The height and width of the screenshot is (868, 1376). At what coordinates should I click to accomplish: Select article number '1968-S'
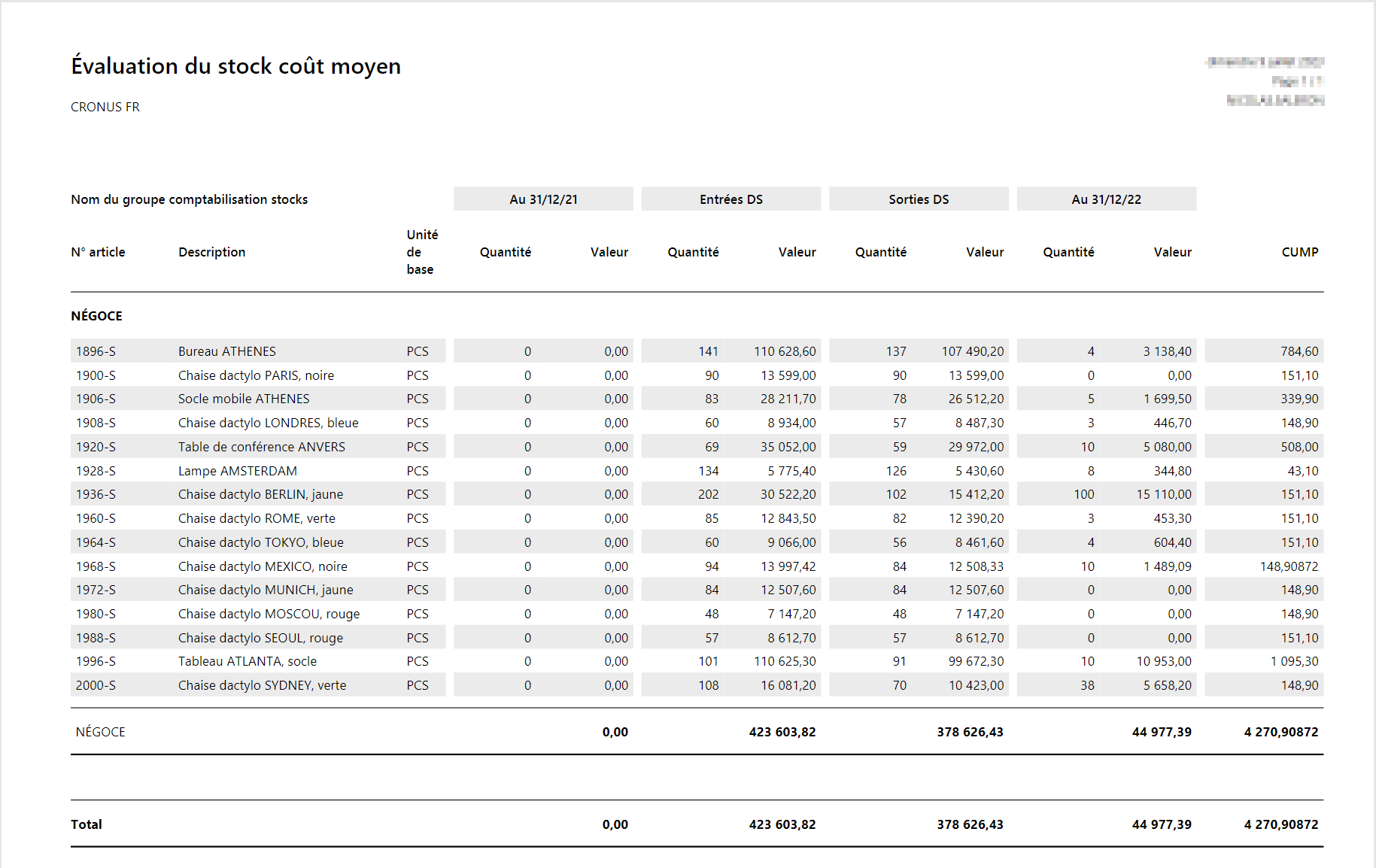point(96,566)
